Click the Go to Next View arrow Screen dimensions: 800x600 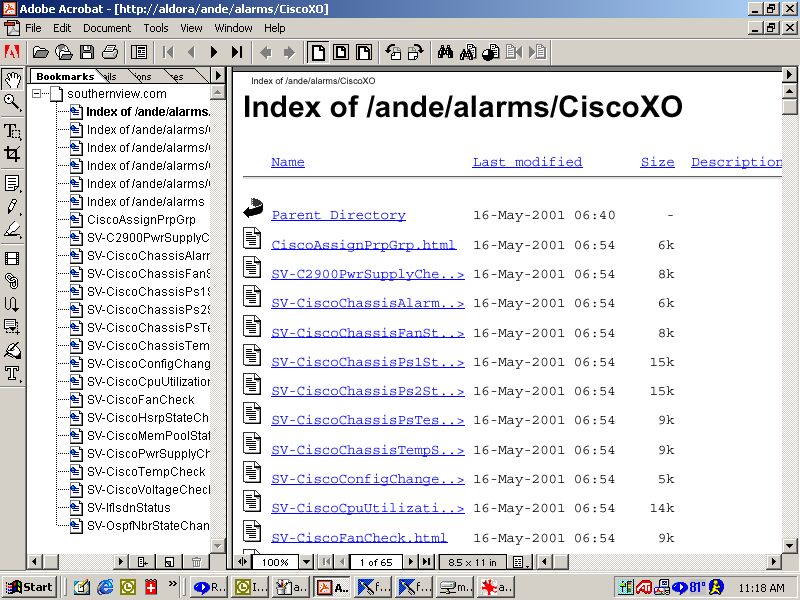[x=289, y=52]
